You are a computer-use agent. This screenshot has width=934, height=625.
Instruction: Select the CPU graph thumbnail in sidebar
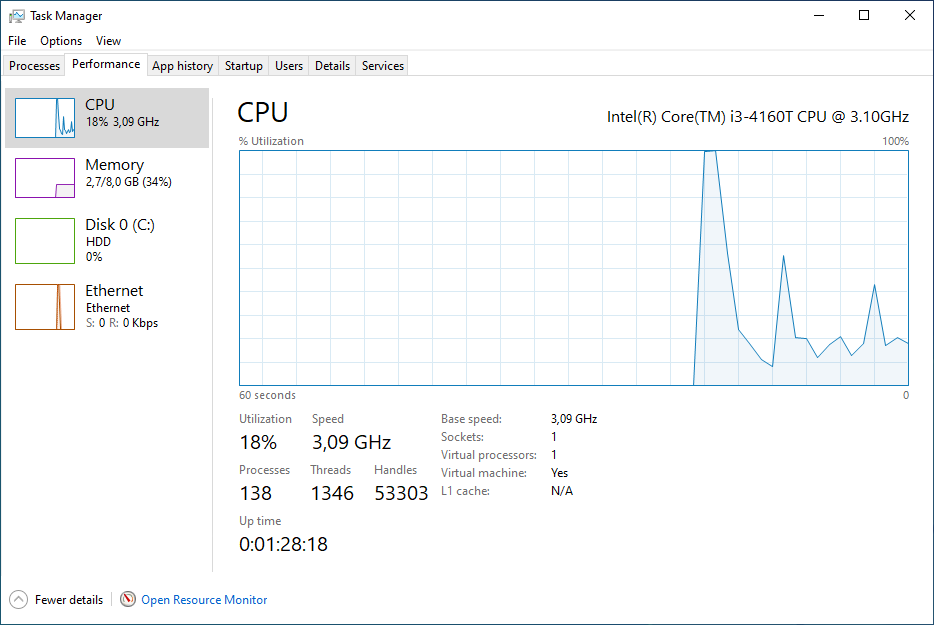click(45, 117)
